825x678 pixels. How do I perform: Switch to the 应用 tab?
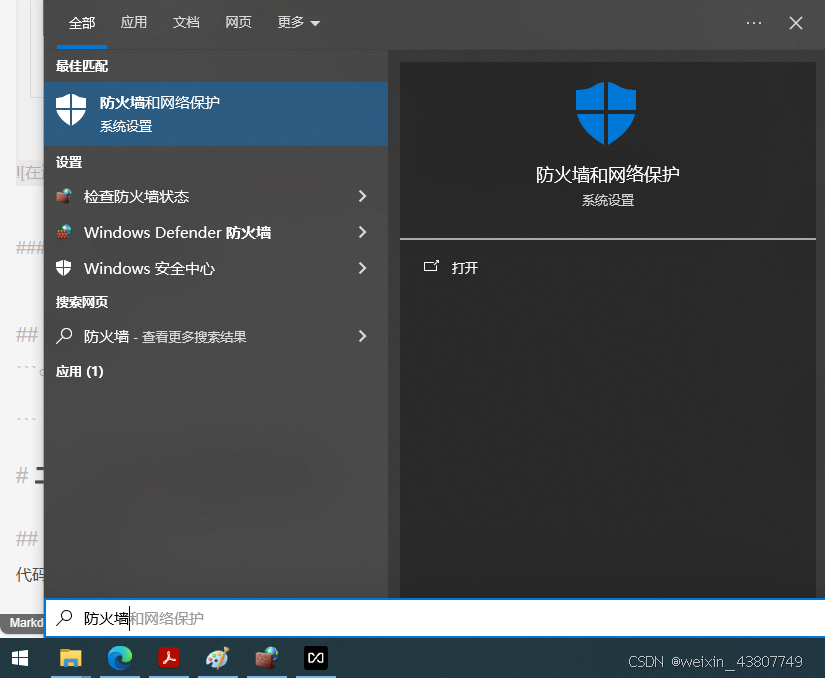(x=134, y=22)
